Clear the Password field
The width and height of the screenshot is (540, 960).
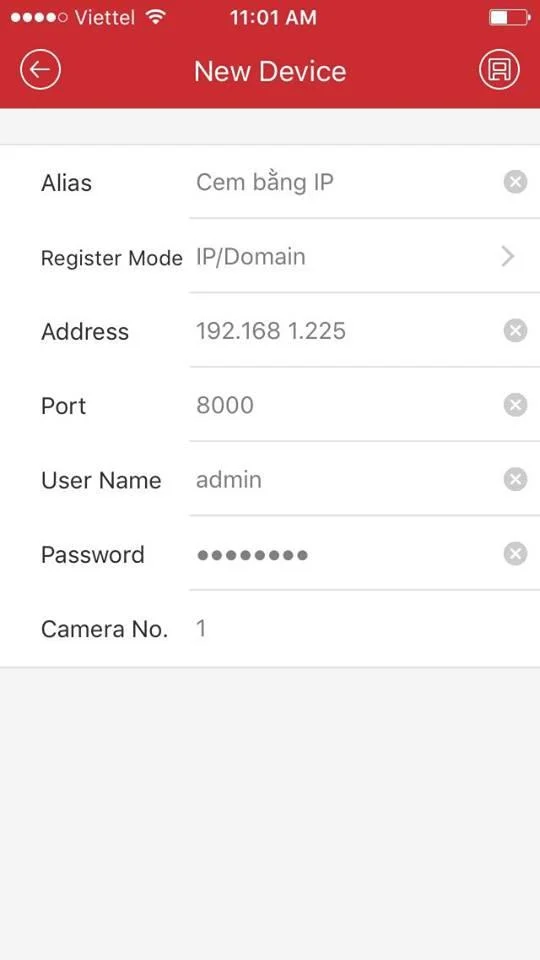[515, 554]
